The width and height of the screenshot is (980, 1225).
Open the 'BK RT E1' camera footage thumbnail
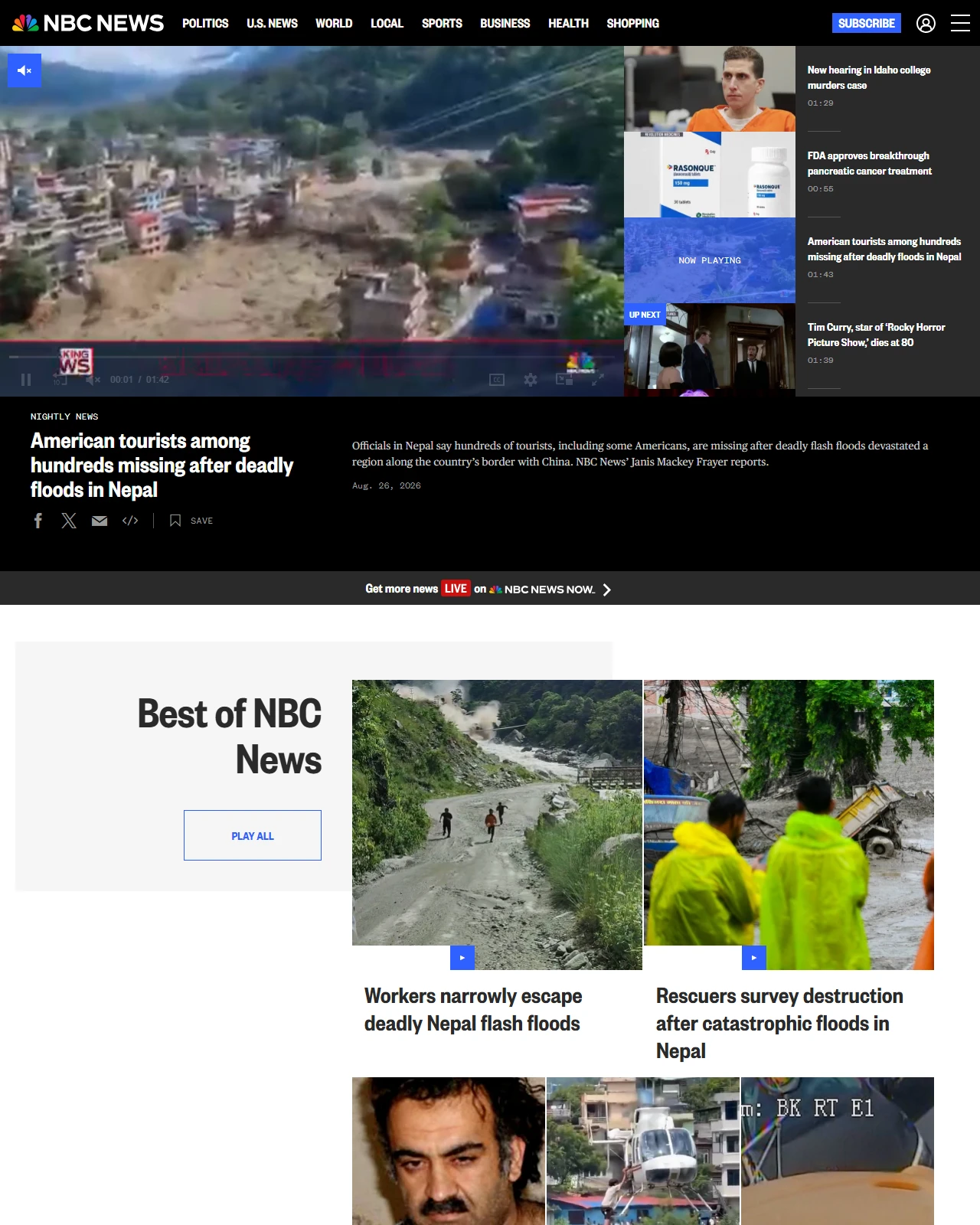838,1151
